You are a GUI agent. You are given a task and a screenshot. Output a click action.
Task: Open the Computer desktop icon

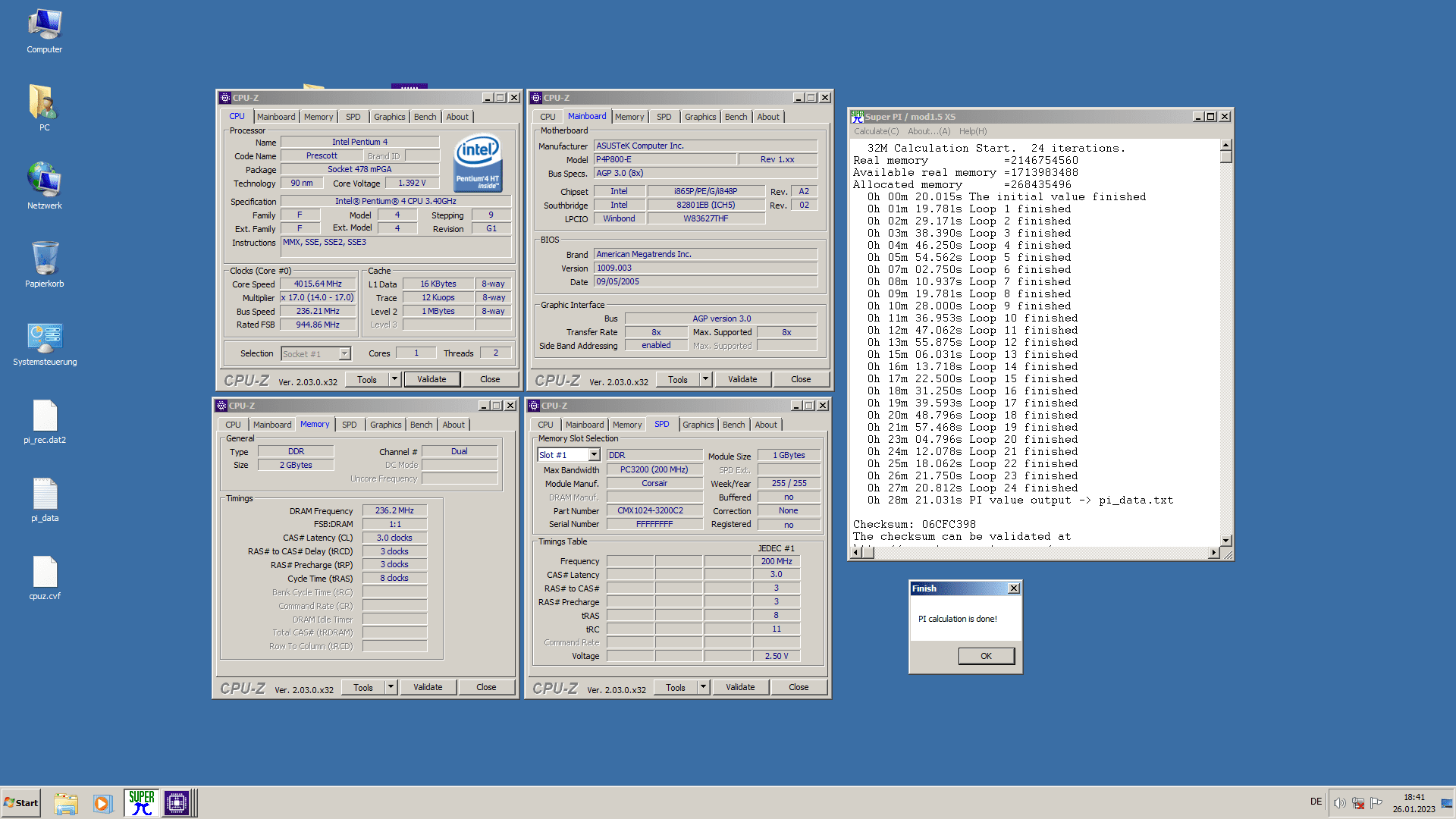pyautogui.click(x=45, y=31)
